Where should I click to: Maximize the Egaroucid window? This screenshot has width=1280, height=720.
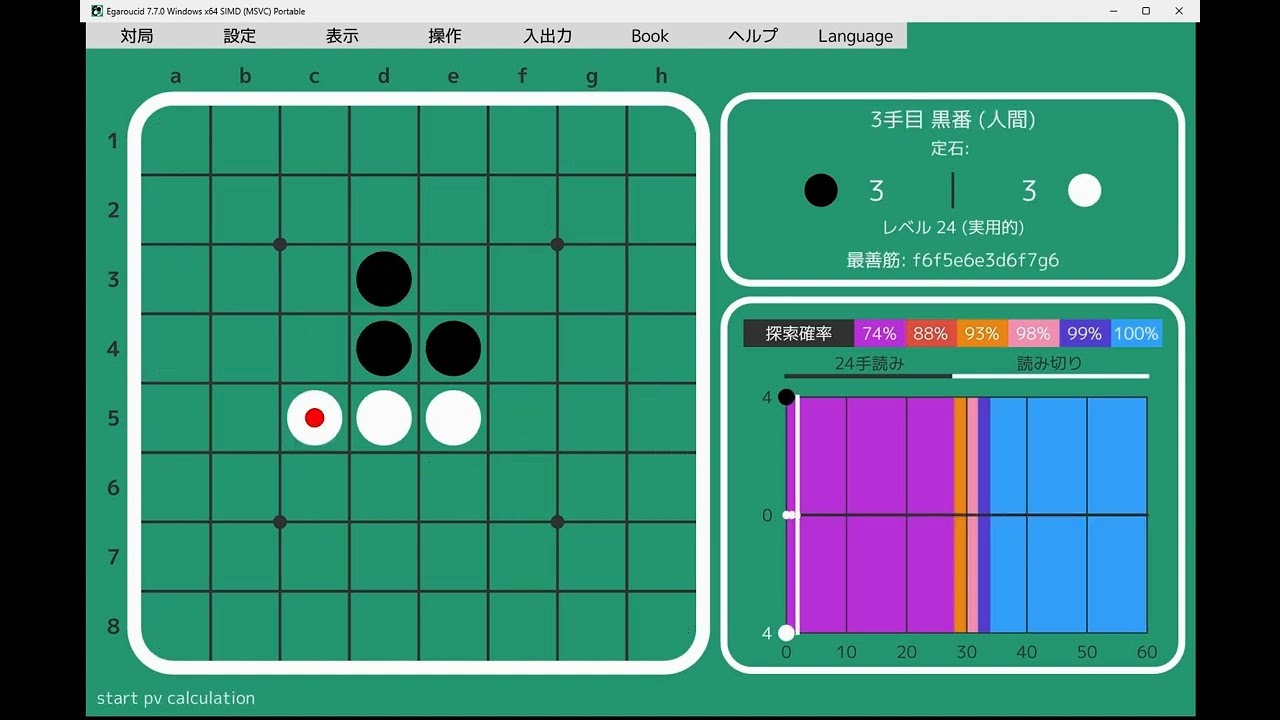(x=1146, y=11)
